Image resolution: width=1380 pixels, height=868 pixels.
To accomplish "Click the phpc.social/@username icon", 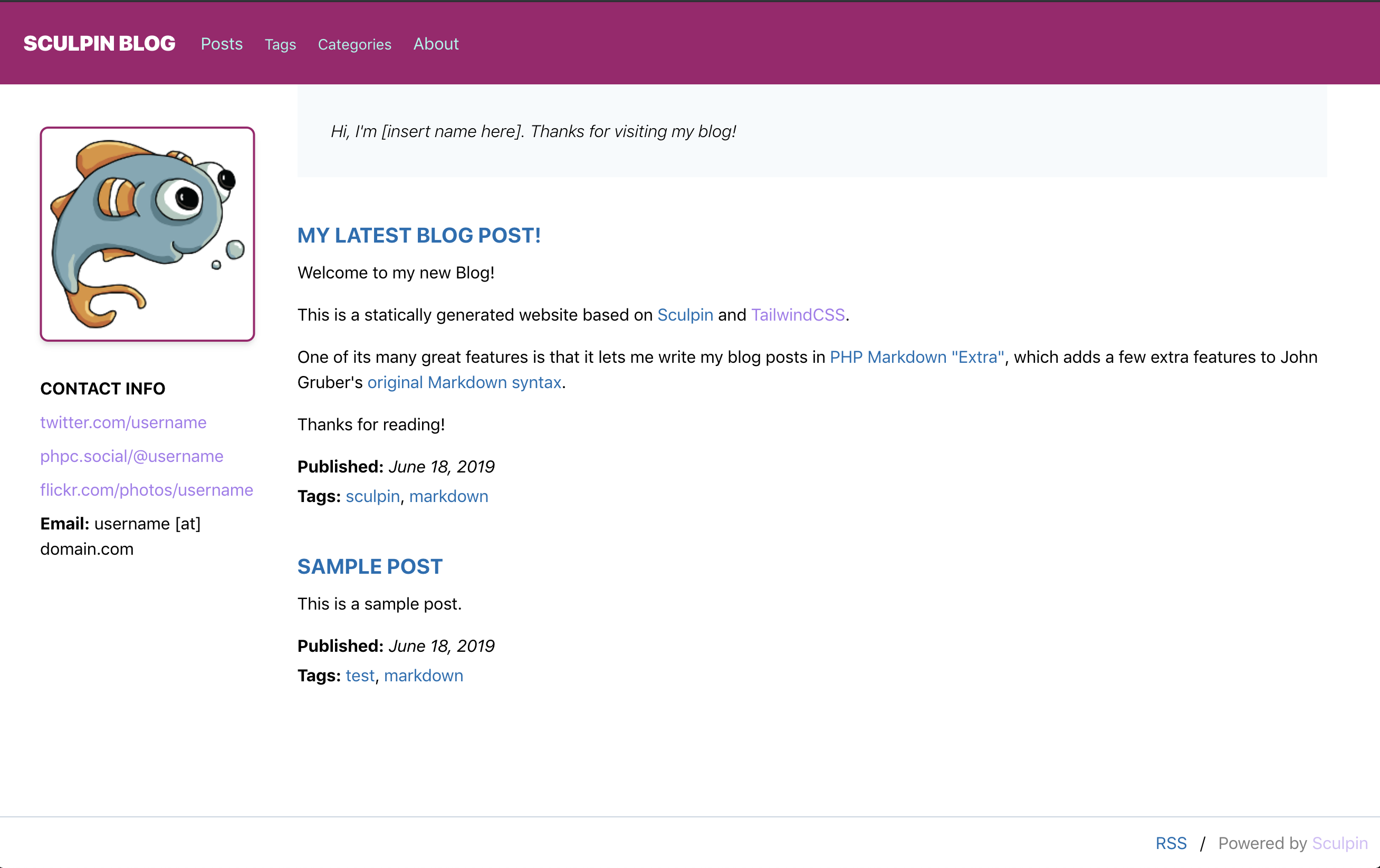I will click(x=131, y=455).
